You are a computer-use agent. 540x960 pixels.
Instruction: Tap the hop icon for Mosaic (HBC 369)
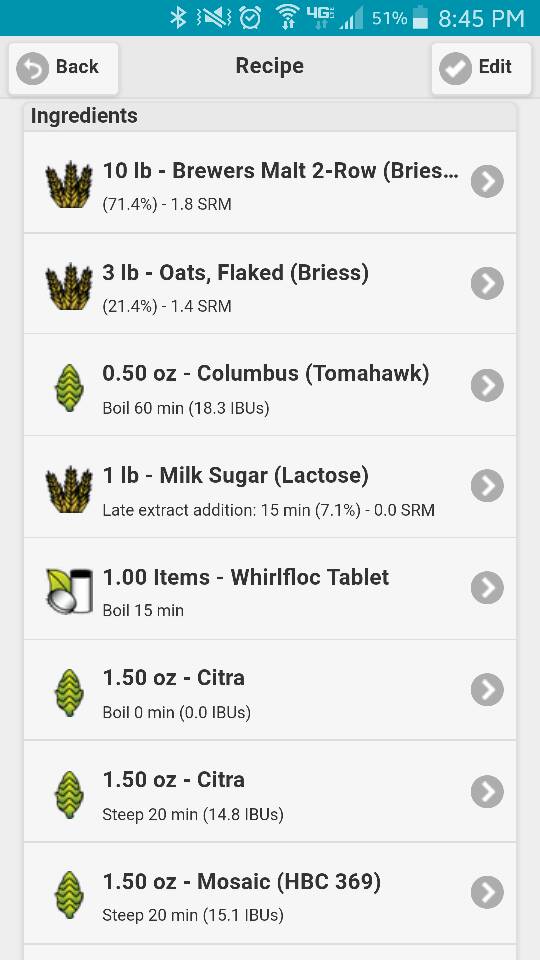coord(69,894)
